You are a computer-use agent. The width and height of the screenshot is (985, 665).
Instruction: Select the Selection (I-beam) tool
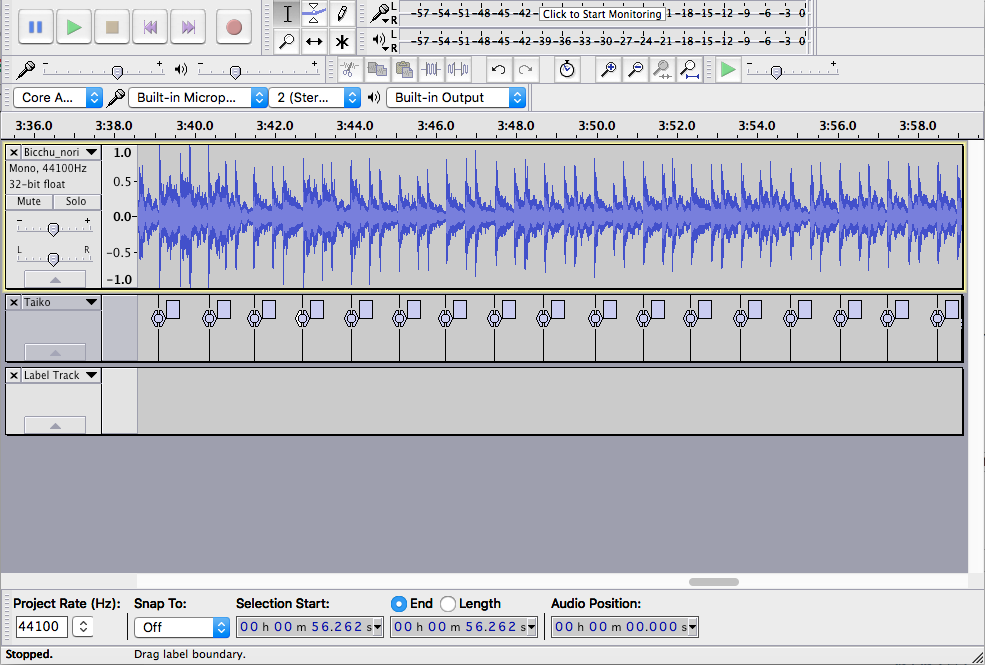point(287,13)
